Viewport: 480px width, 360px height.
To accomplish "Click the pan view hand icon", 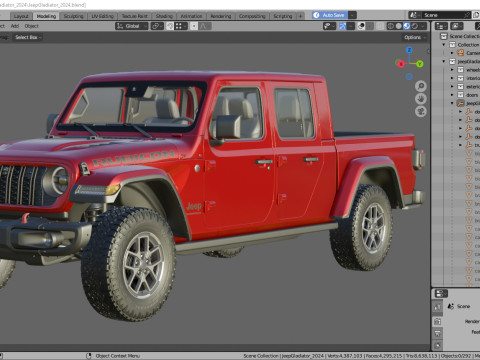I will (421, 99).
